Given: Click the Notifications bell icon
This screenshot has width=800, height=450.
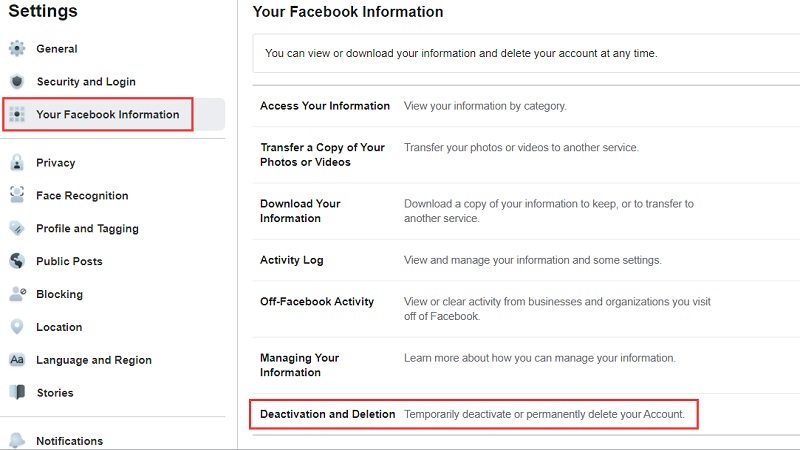Looking at the screenshot, I should coord(17,441).
